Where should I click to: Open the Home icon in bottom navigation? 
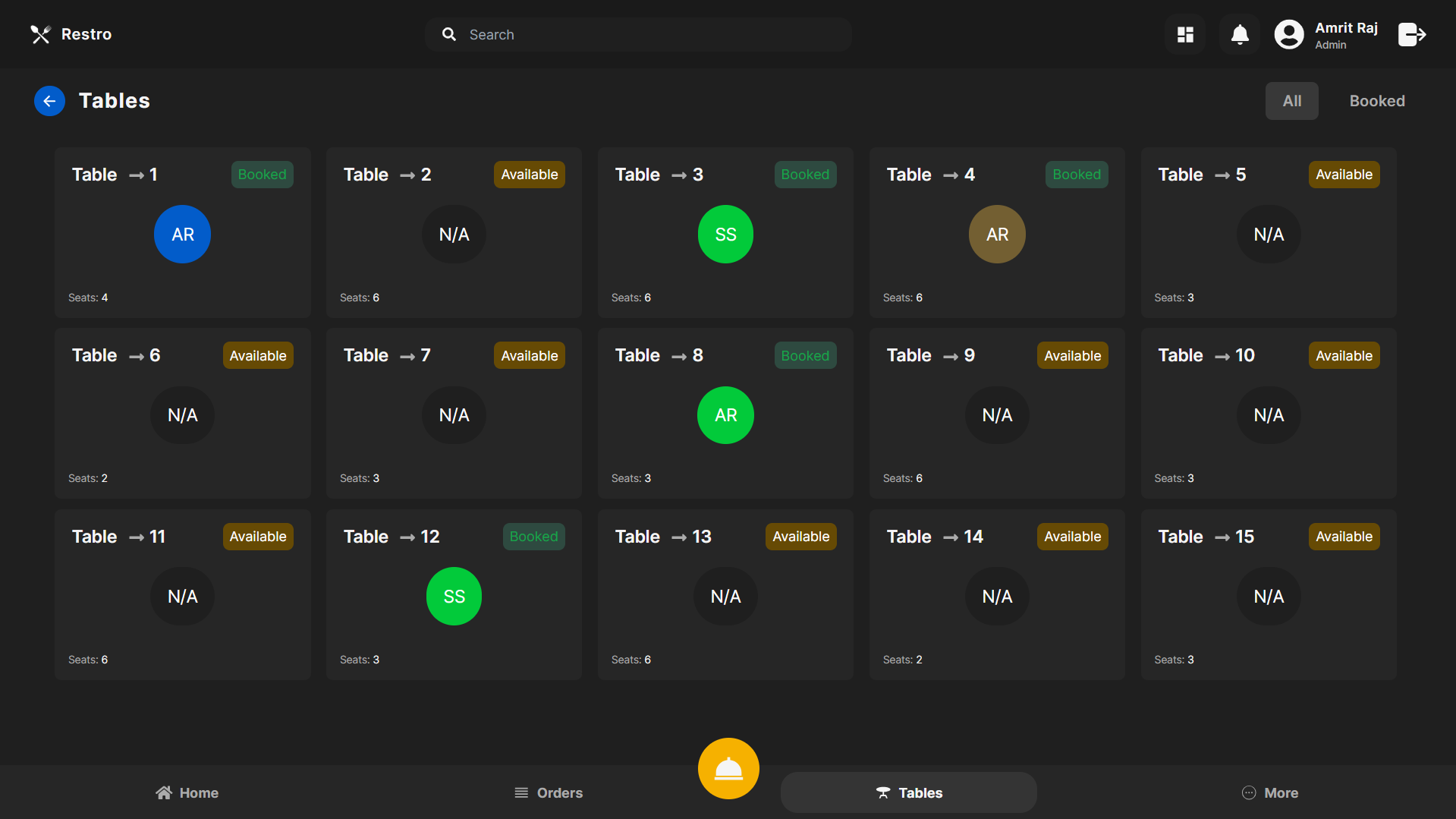tap(165, 792)
